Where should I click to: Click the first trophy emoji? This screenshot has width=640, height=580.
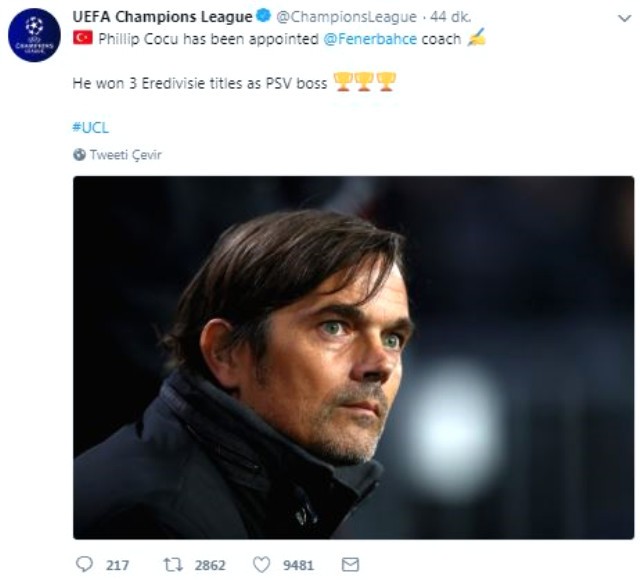pos(343,81)
